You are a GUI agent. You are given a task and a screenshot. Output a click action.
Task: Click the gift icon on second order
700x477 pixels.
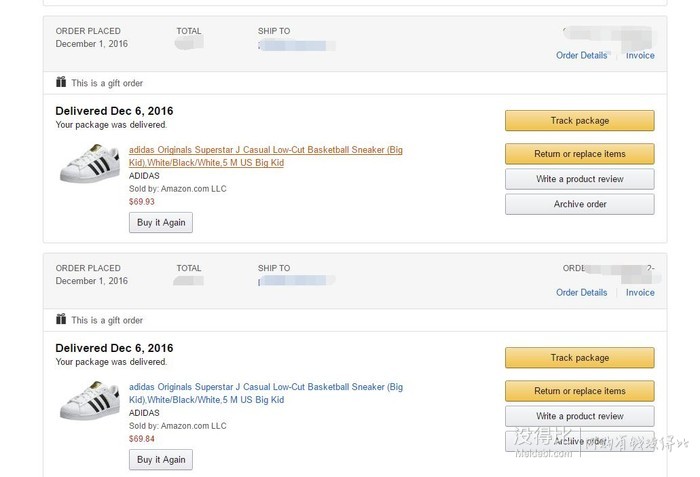[61, 319]
